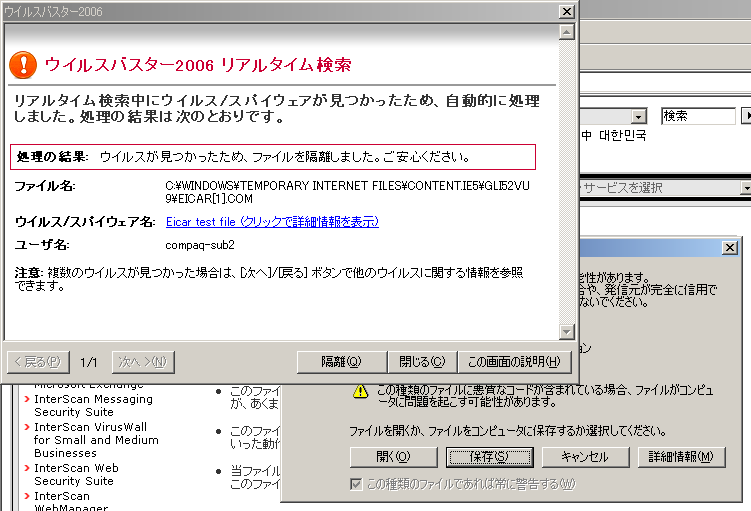The height and width of the screenshot is (511, 751).
Task: Open InterScan Messaging Security Suite link
Action: click(x=93, y=406)
